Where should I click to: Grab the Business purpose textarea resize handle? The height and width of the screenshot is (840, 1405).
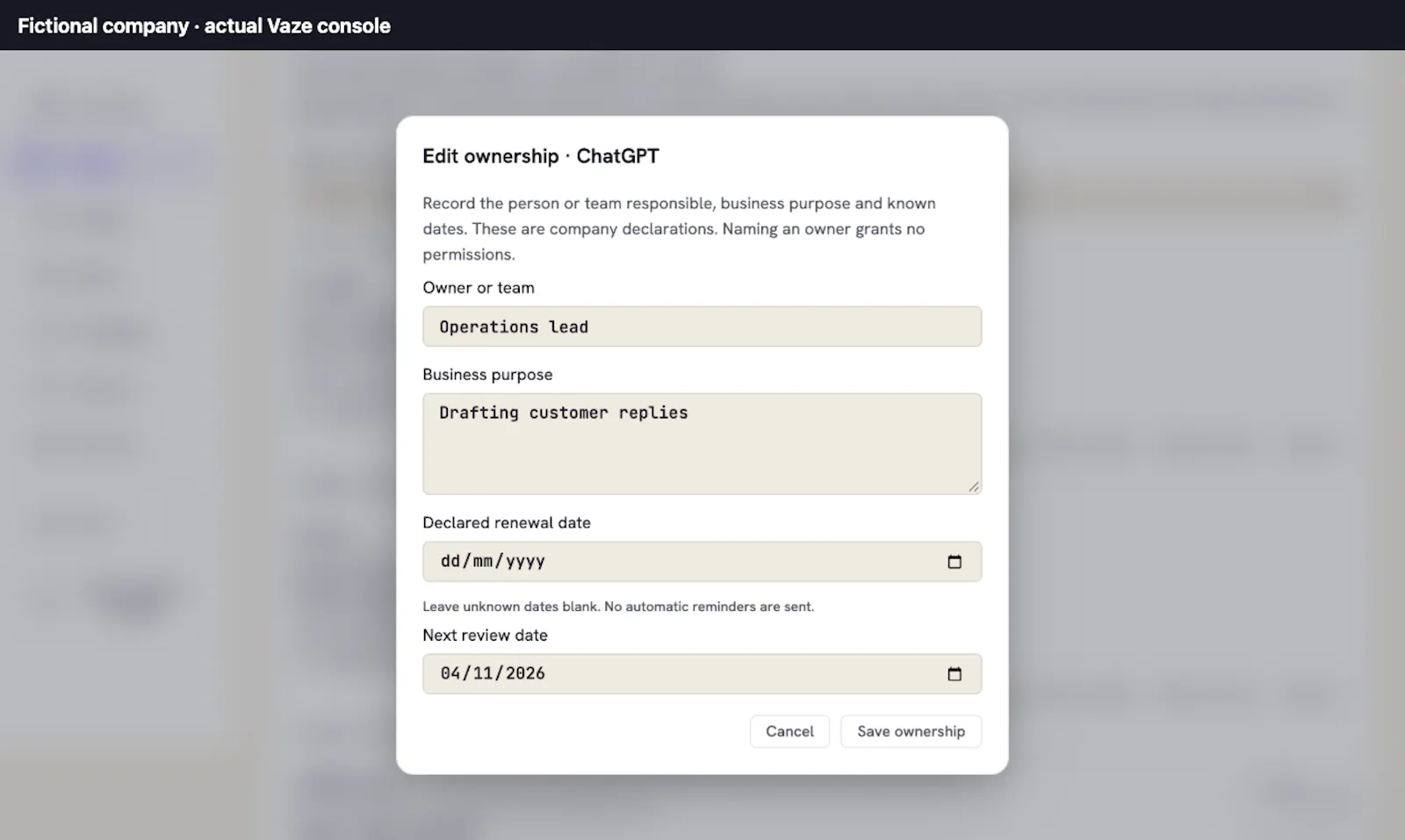coord(974,487)
